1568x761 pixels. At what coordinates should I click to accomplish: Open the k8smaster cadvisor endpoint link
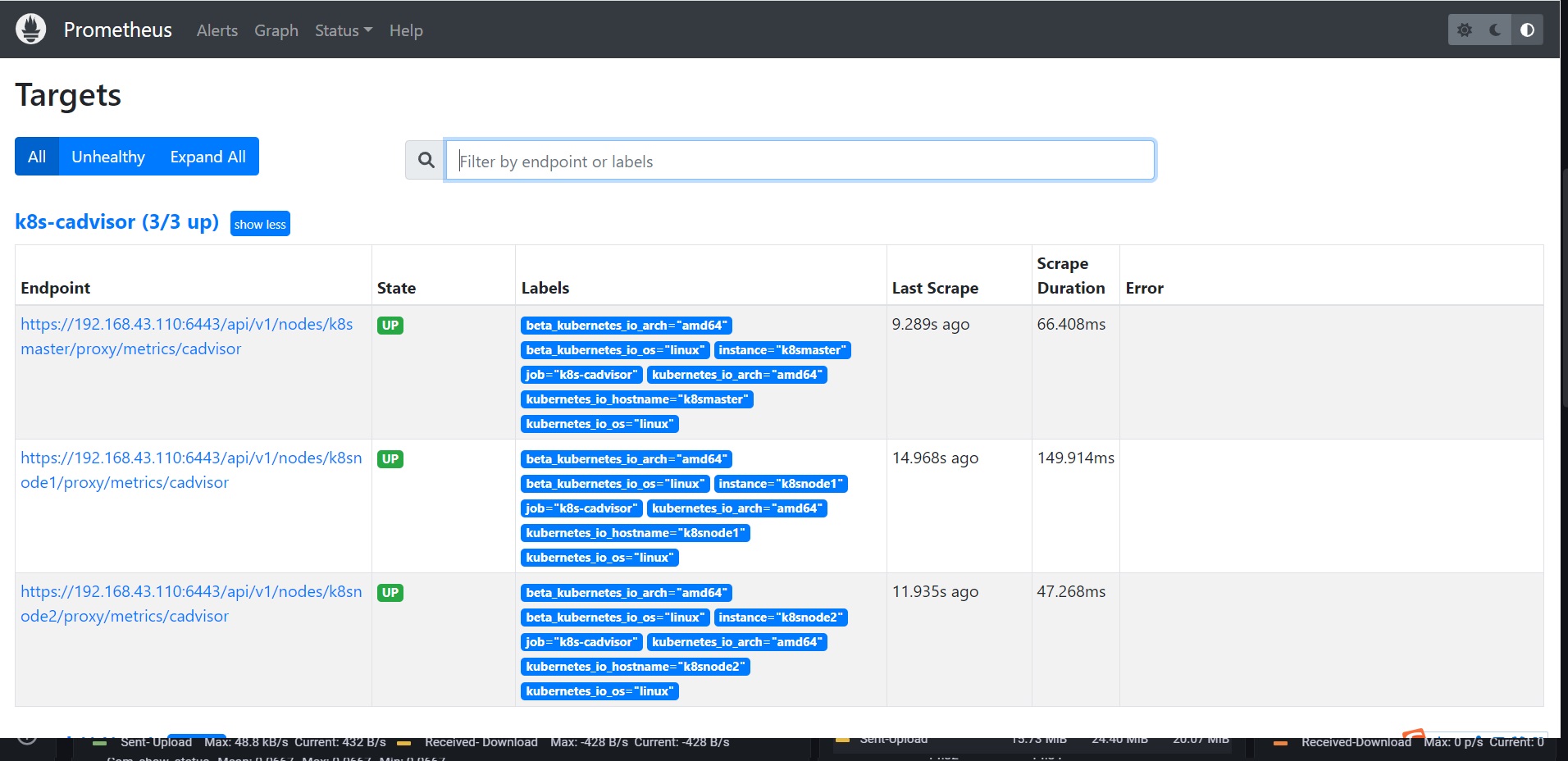tap(187, 336)
